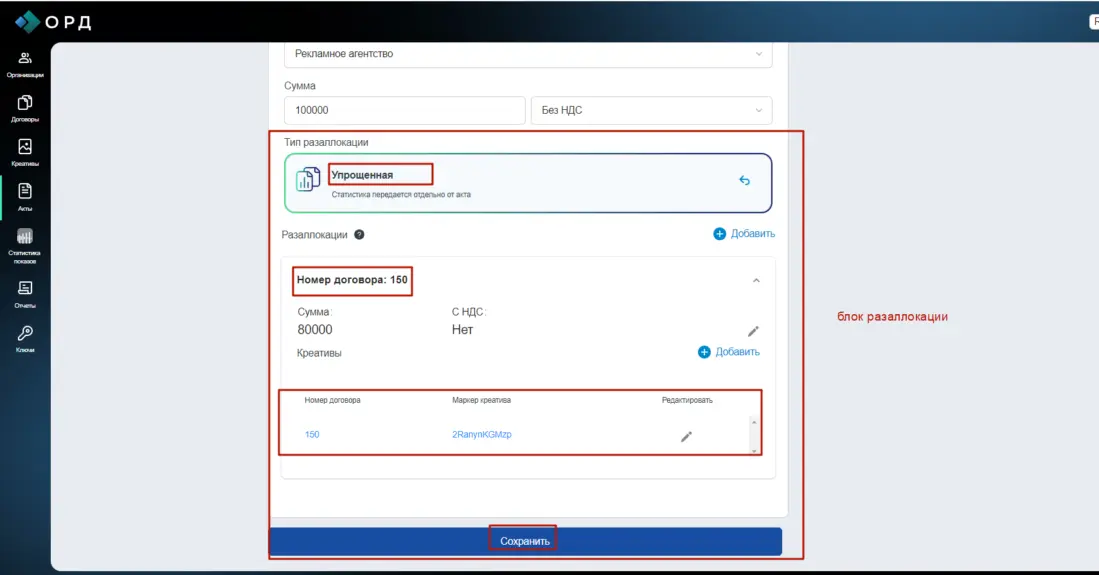Click Добавить next to Креативы
This screenshot has height=575, width=1099.
tap(729, 352)
